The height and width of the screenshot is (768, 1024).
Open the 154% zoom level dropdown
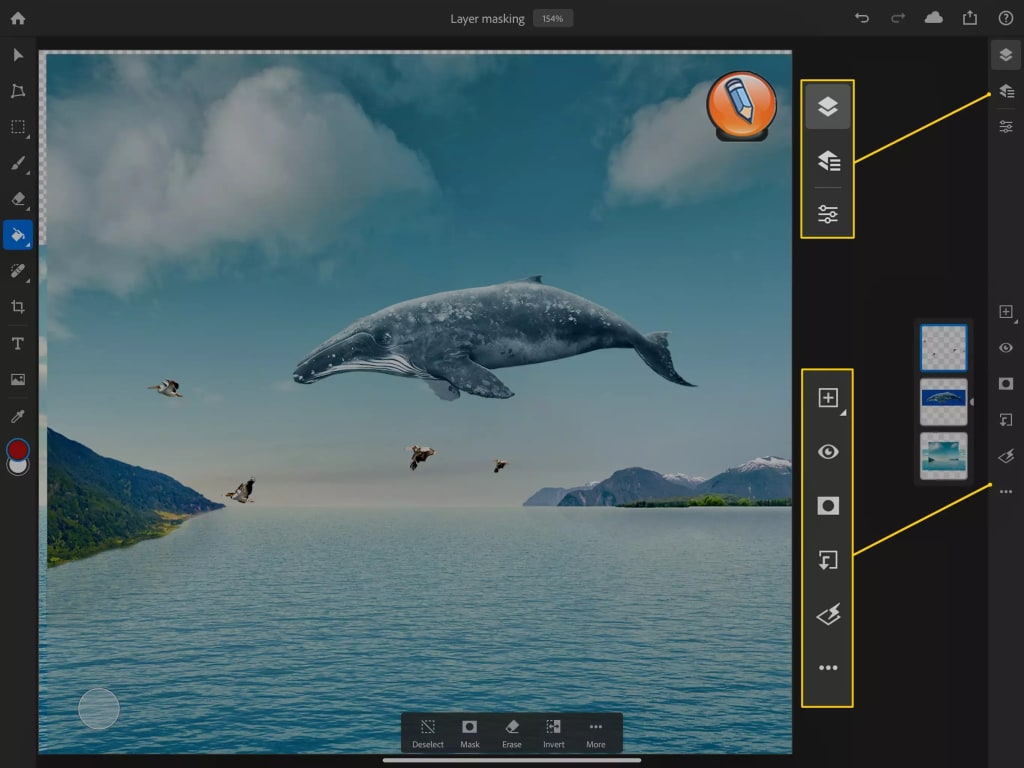click(552, 18)
